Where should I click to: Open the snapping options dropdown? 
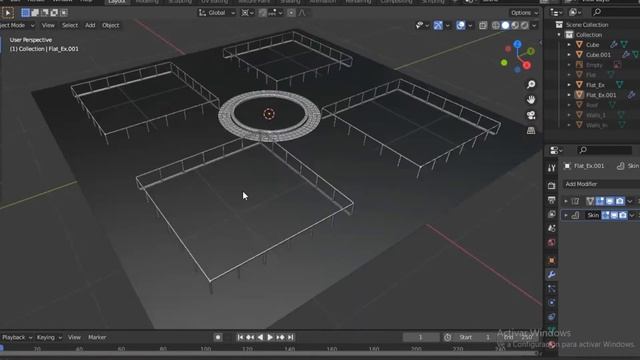point(276,13)
